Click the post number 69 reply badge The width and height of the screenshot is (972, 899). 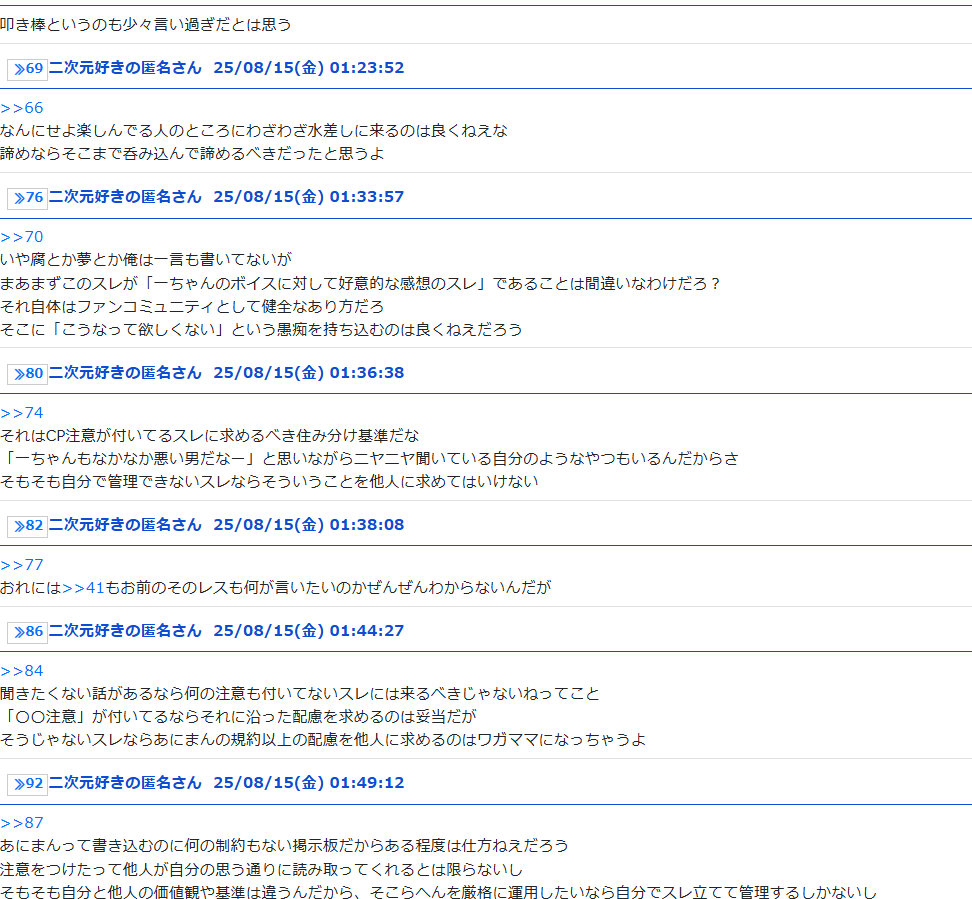tap(28, 69)
